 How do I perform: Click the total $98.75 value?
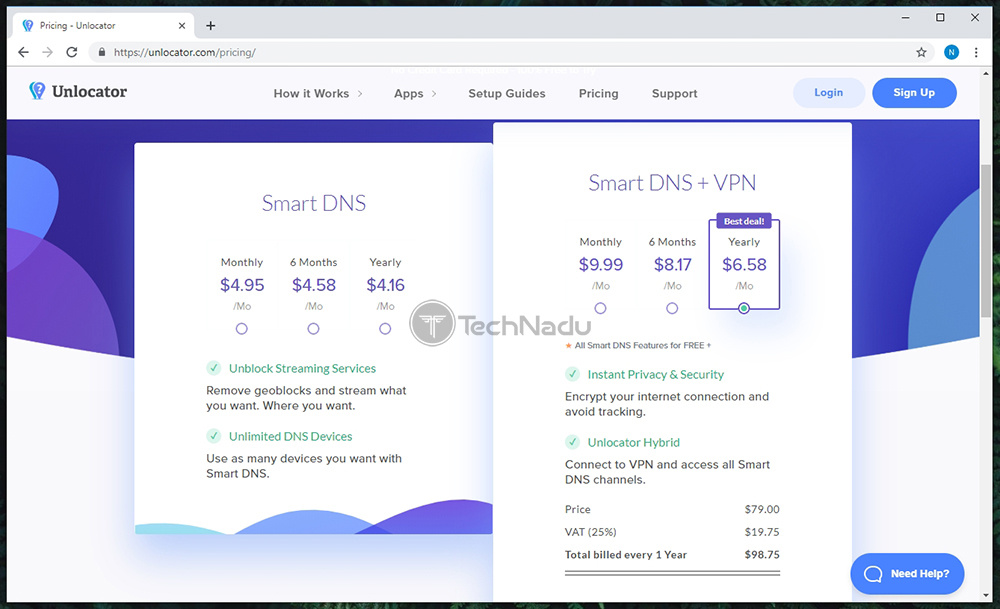[x=761, y=555]
